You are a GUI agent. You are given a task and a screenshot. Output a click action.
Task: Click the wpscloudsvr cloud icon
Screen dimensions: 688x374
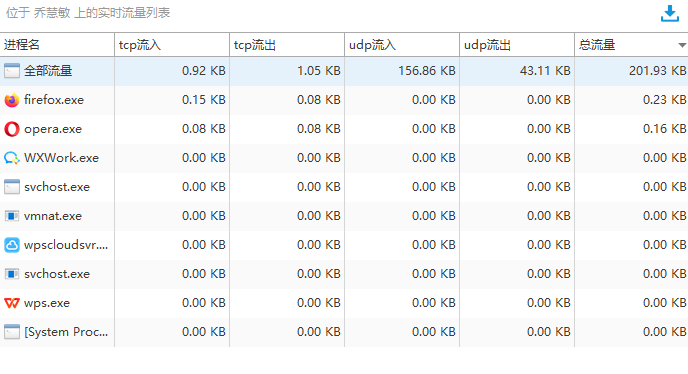coord(12,245)
